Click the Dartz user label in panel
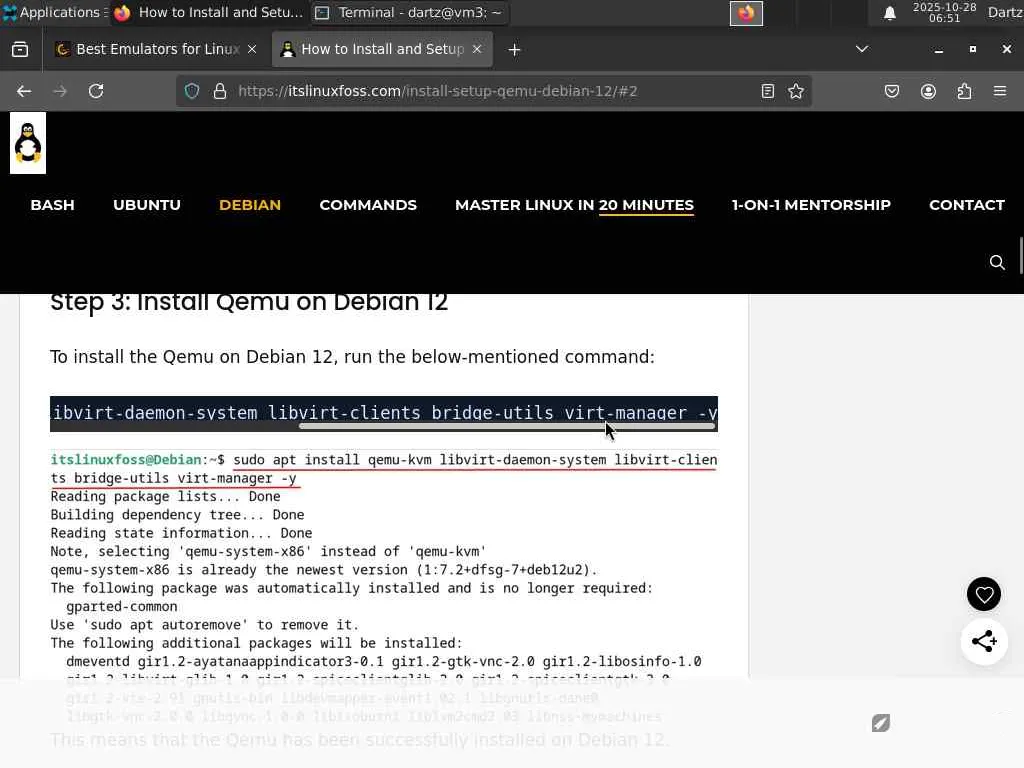 click(1005, 12)
